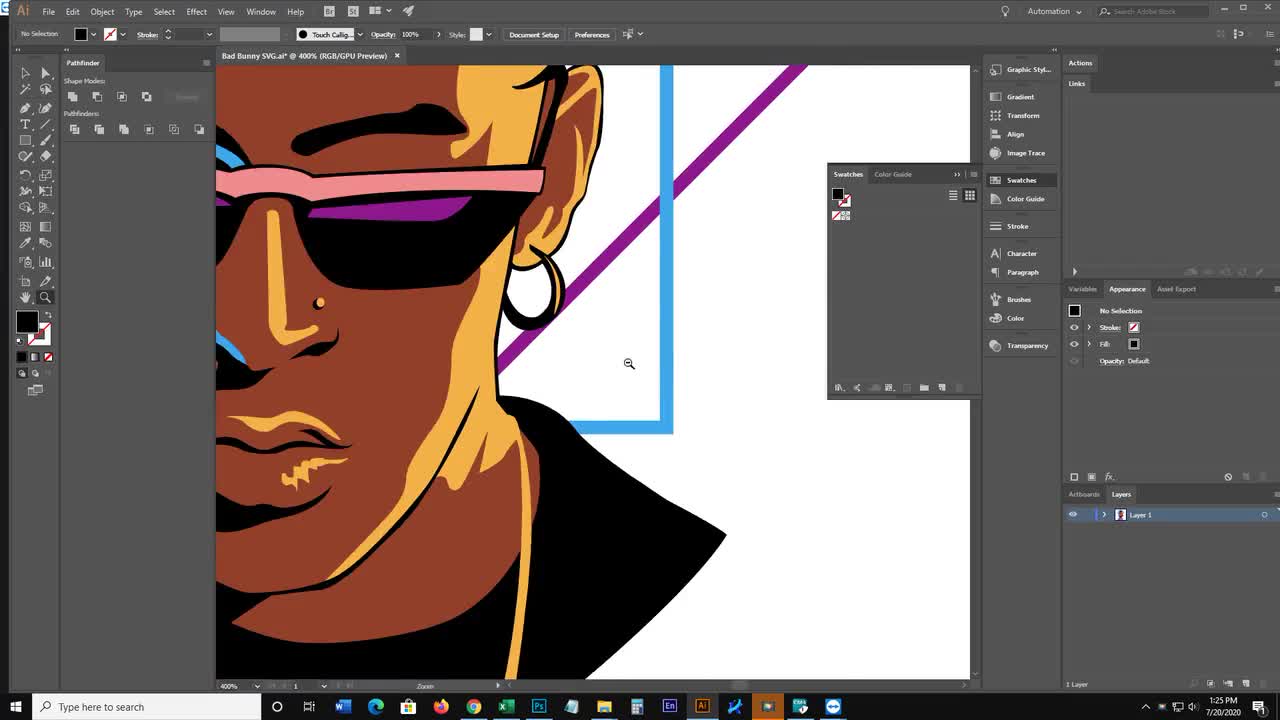Open Image Trace panel from dock

click(x=1018, y=153)
